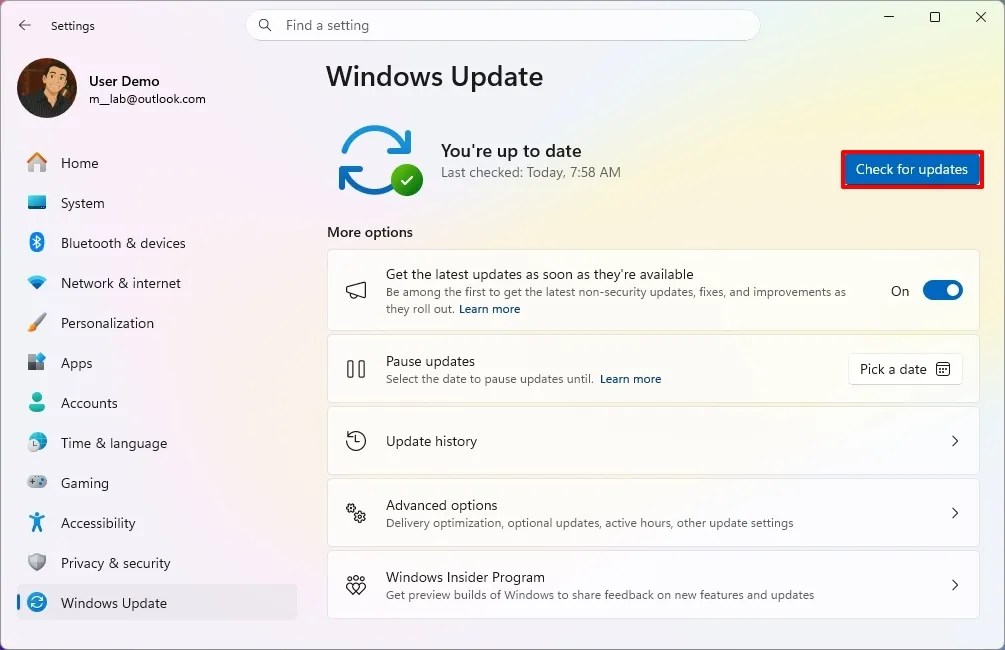1005x650 pixels.
Task: Click Check for updates button
Action: (911, 169)
